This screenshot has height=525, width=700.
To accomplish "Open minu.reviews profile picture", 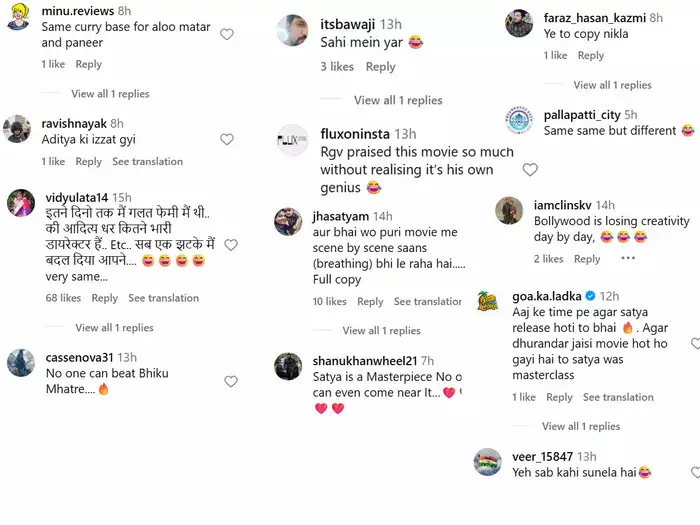I will pos(18,17).
